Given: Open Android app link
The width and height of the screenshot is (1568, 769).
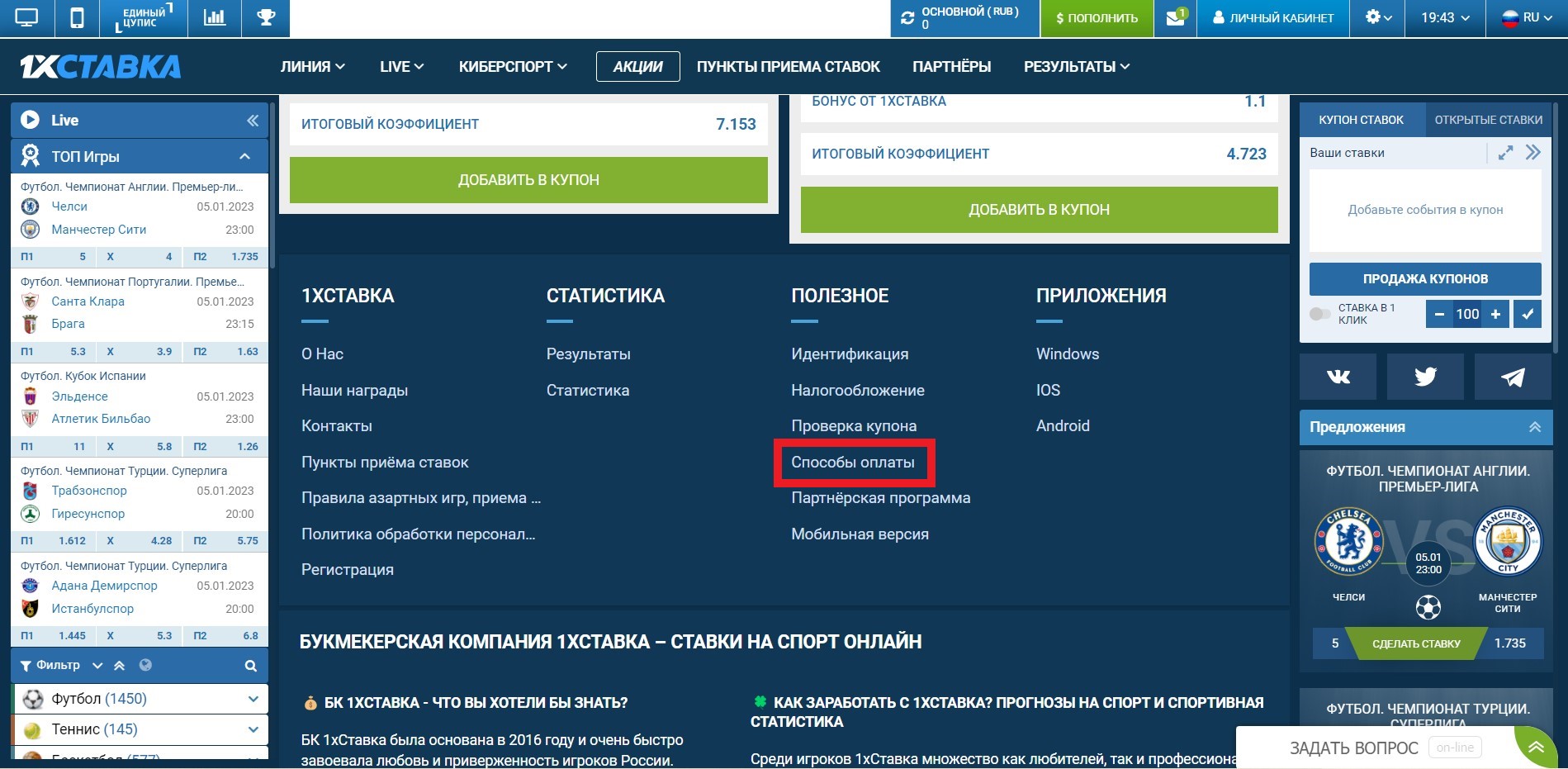Looking at the screenshot, I should click(1063, 426).
